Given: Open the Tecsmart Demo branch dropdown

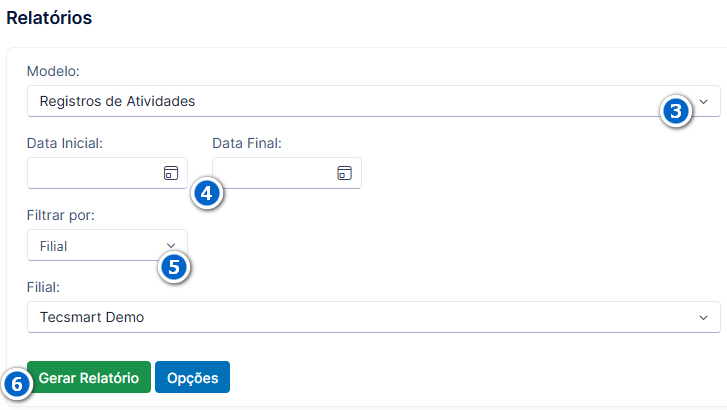Looking at the screenshot, I should [374, 317].
